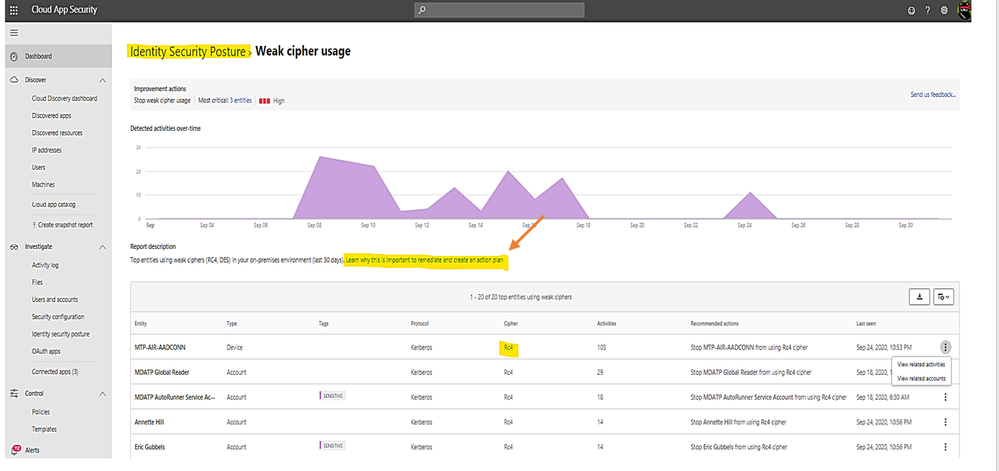999x471 pixels.
Task: Open Users under Discover
Action: (38, 168)
